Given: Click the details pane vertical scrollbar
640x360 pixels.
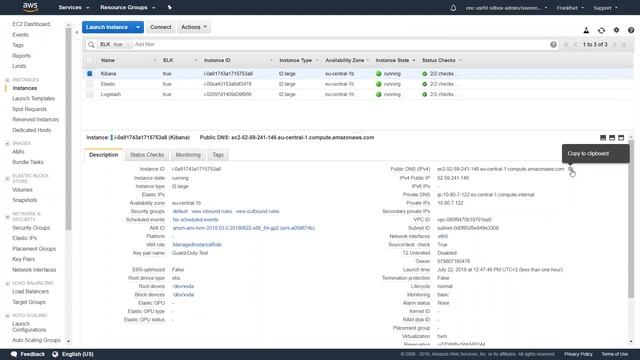Looking at the screenshot, I should point(631,218).
